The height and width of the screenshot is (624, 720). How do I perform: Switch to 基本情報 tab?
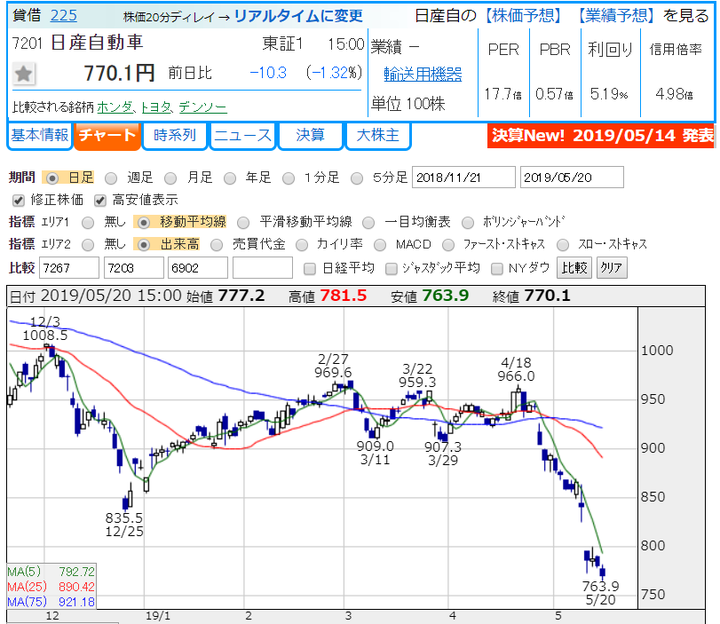(40, 135)
